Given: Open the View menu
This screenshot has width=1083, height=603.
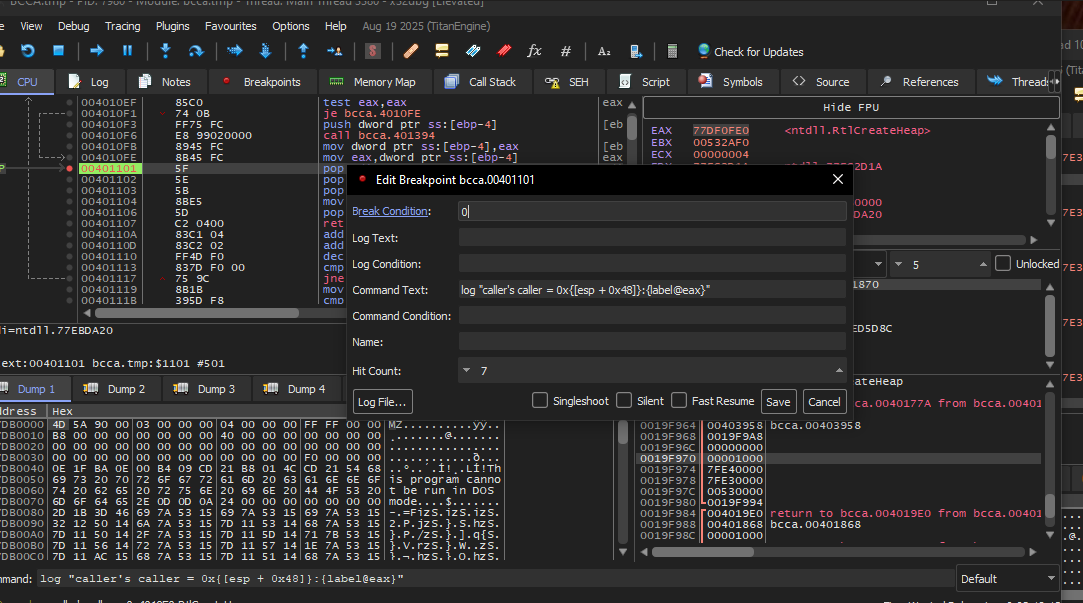Looking at the screenshot, I should (31, 26).
